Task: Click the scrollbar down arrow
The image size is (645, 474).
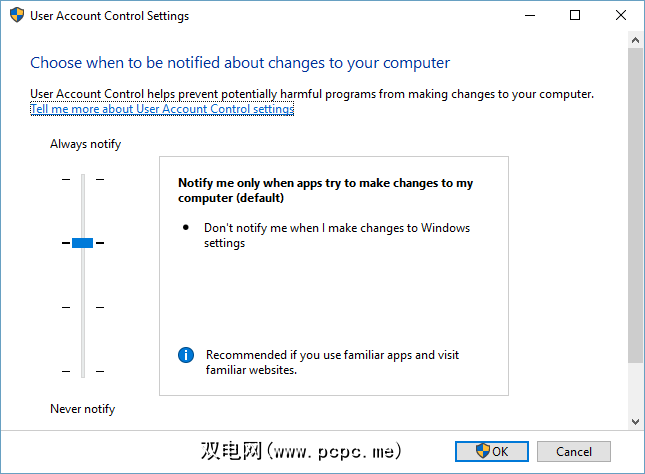Action: pyautogui.click(x=635, y=421)
